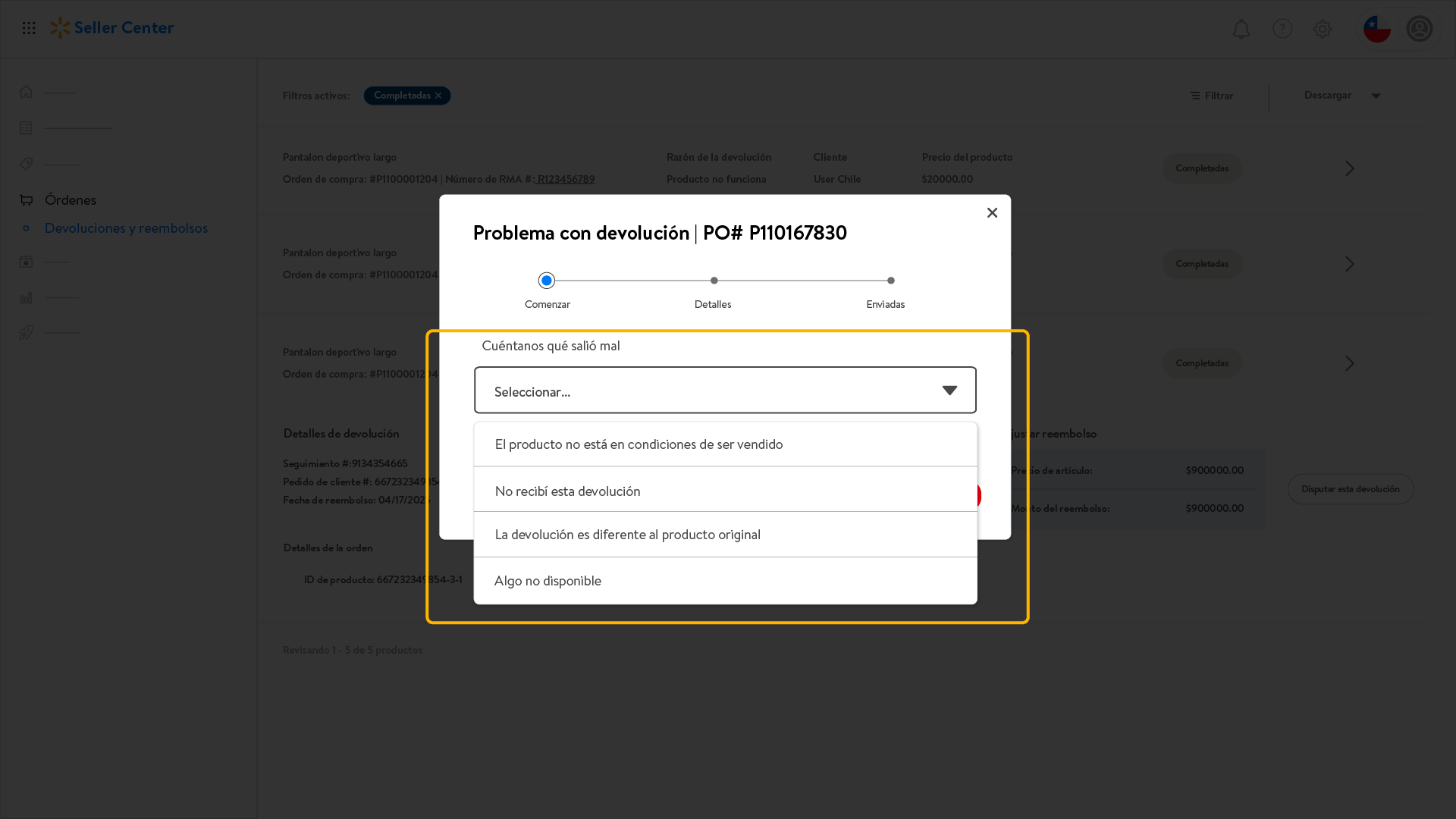Click the 'Cuéntanos qué salió mal' label
1456x819 pixels.
coord(551,346)
